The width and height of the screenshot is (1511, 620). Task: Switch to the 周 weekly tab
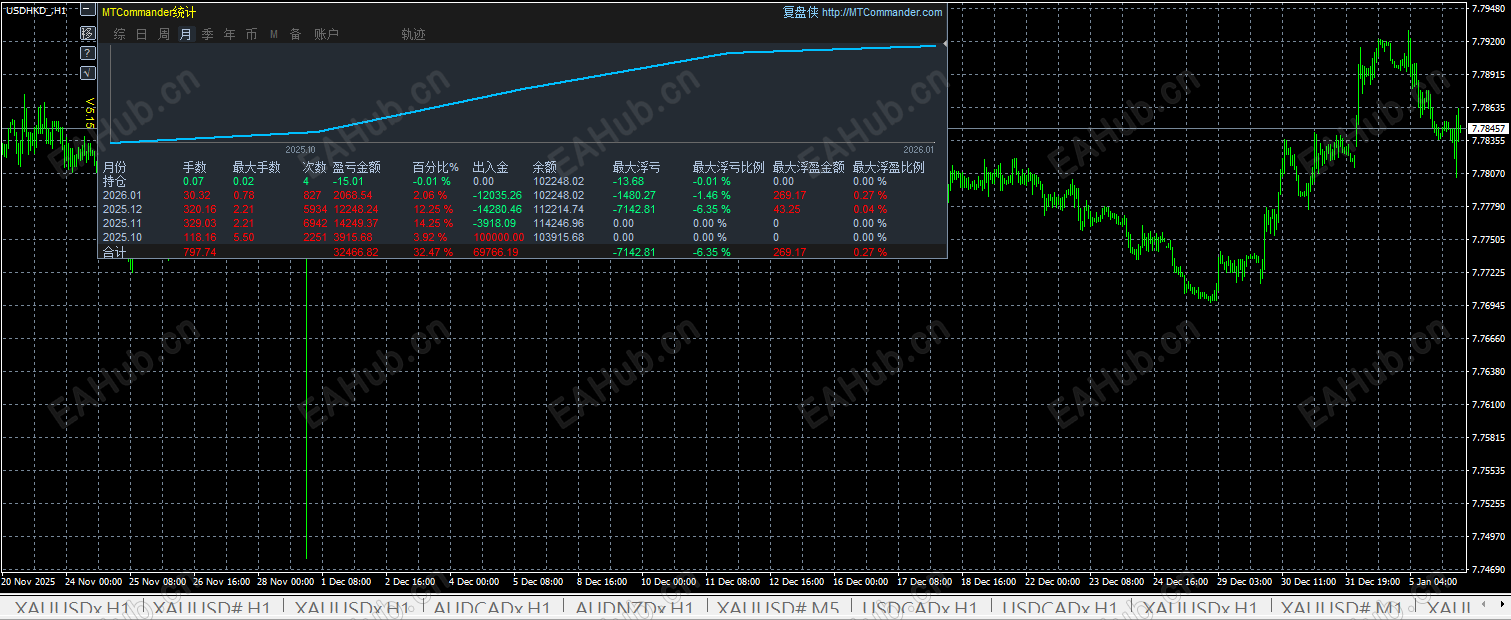164,34
